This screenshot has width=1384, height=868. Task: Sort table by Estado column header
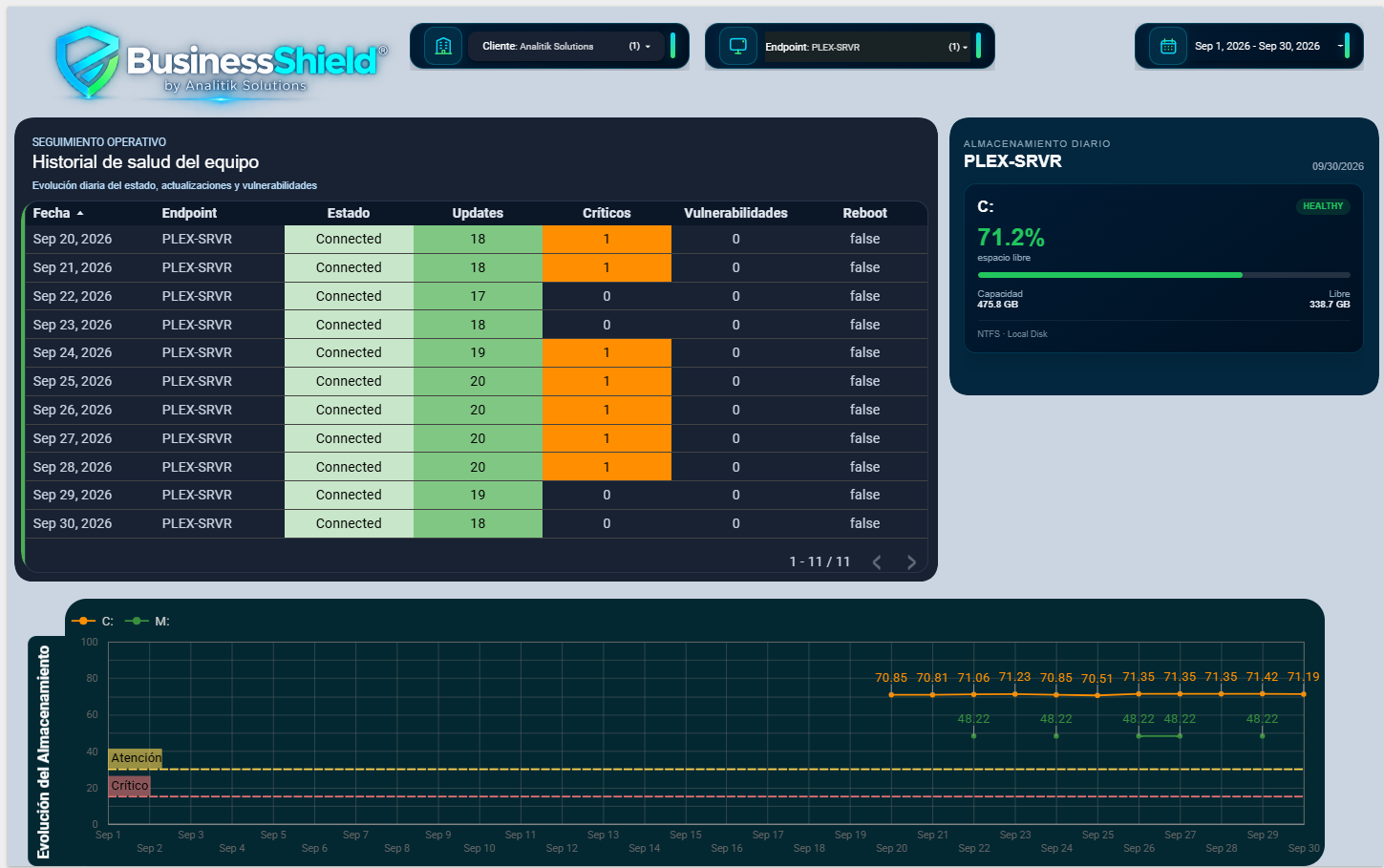pyautogui.click(x=349, y=213)
